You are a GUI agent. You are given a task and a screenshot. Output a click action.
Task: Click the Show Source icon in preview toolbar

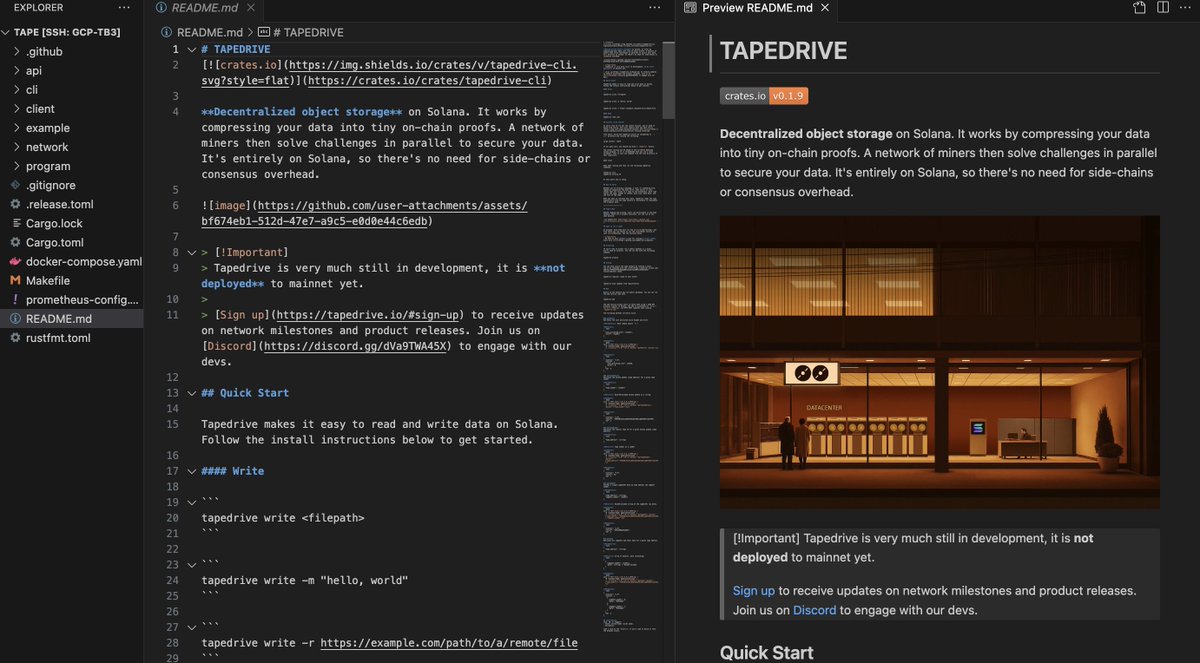tap(1139, 6)
